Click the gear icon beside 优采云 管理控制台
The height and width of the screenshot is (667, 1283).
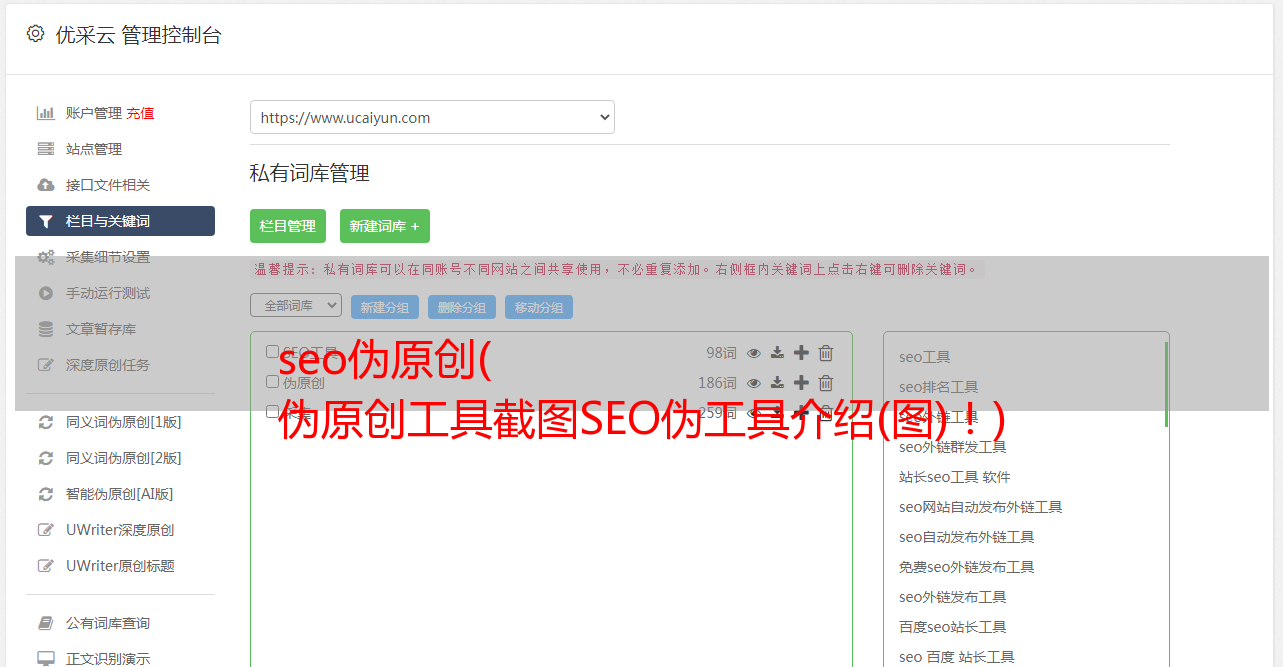coord(36,34)
